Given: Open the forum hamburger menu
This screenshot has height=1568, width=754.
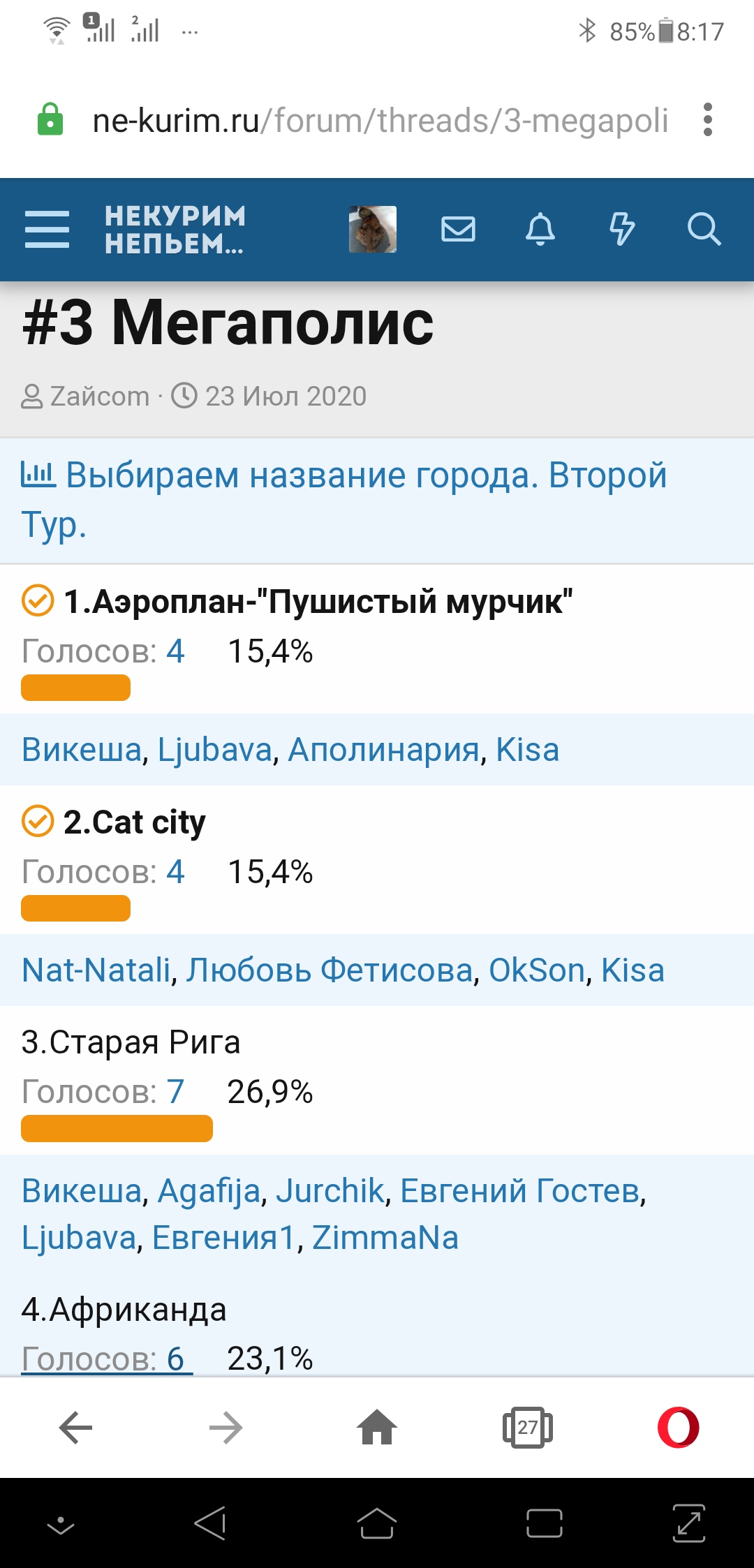Looking at the screenshot, I should click(47, 230).
